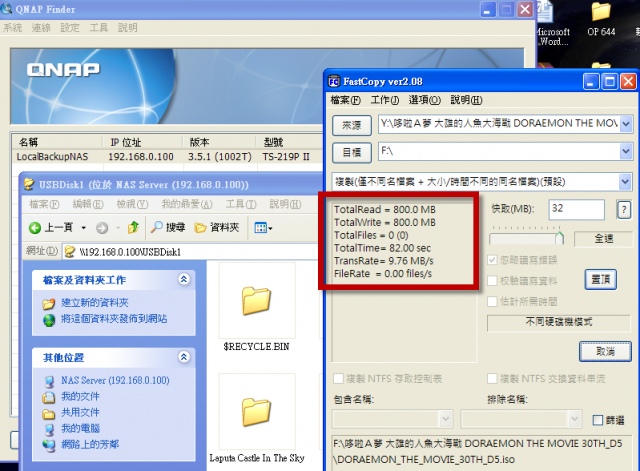Image resolution: width=640 pixels, height=471 pixels.
Task: Click the Destination button in FastCopy
Action: (x=351, y=153)
